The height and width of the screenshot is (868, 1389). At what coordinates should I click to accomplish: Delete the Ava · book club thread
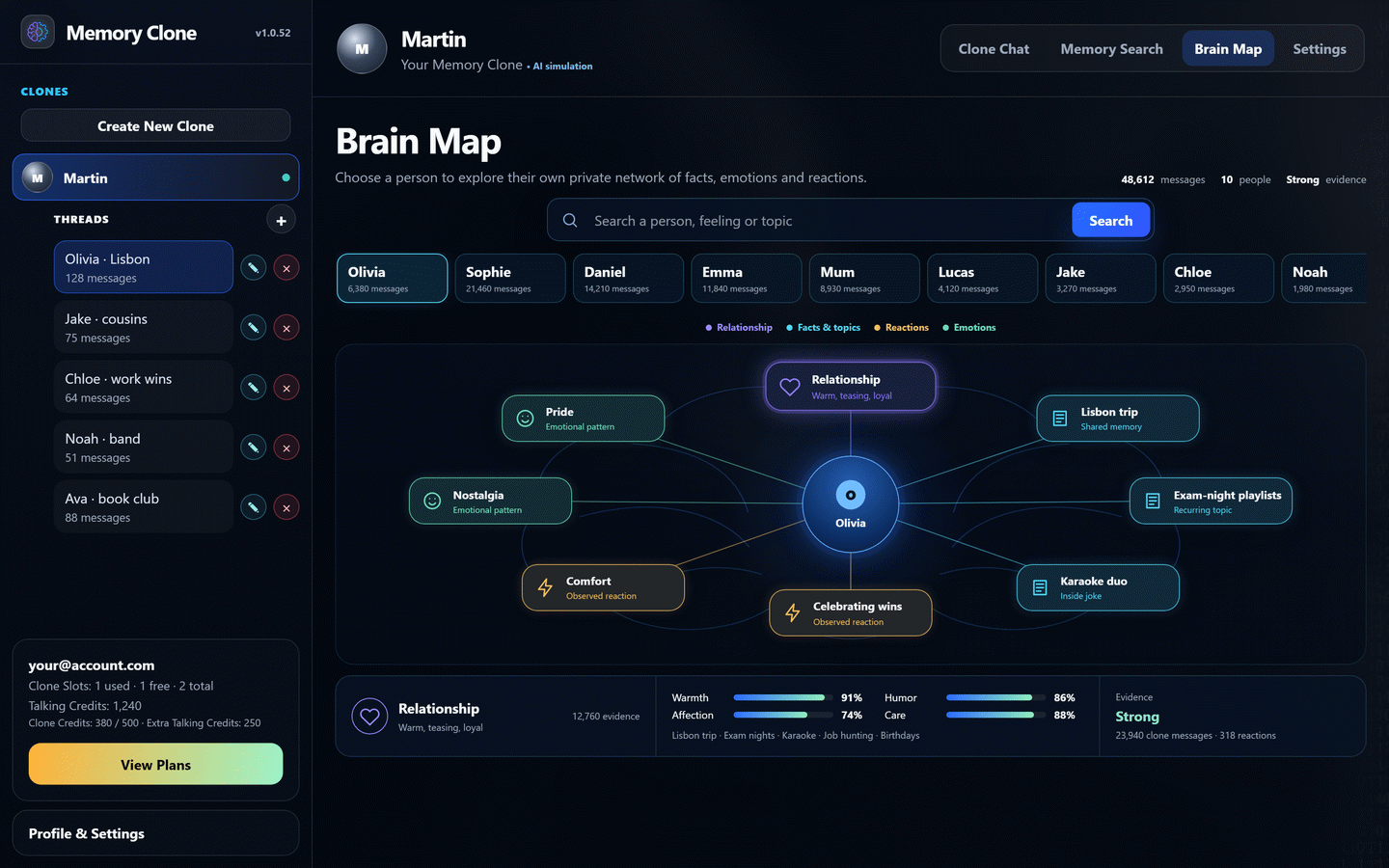(286, 506)
